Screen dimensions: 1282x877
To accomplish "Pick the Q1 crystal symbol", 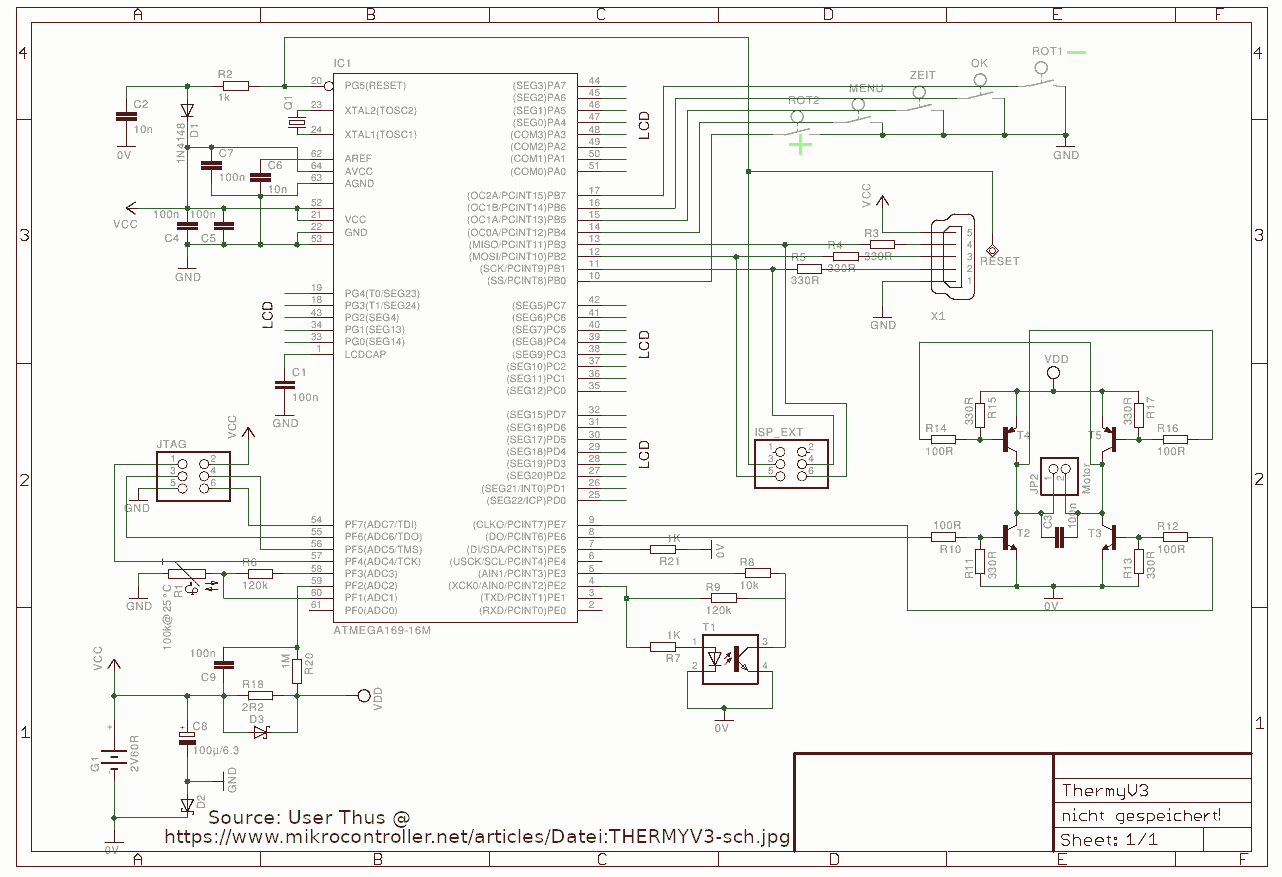I will [297, 122].
